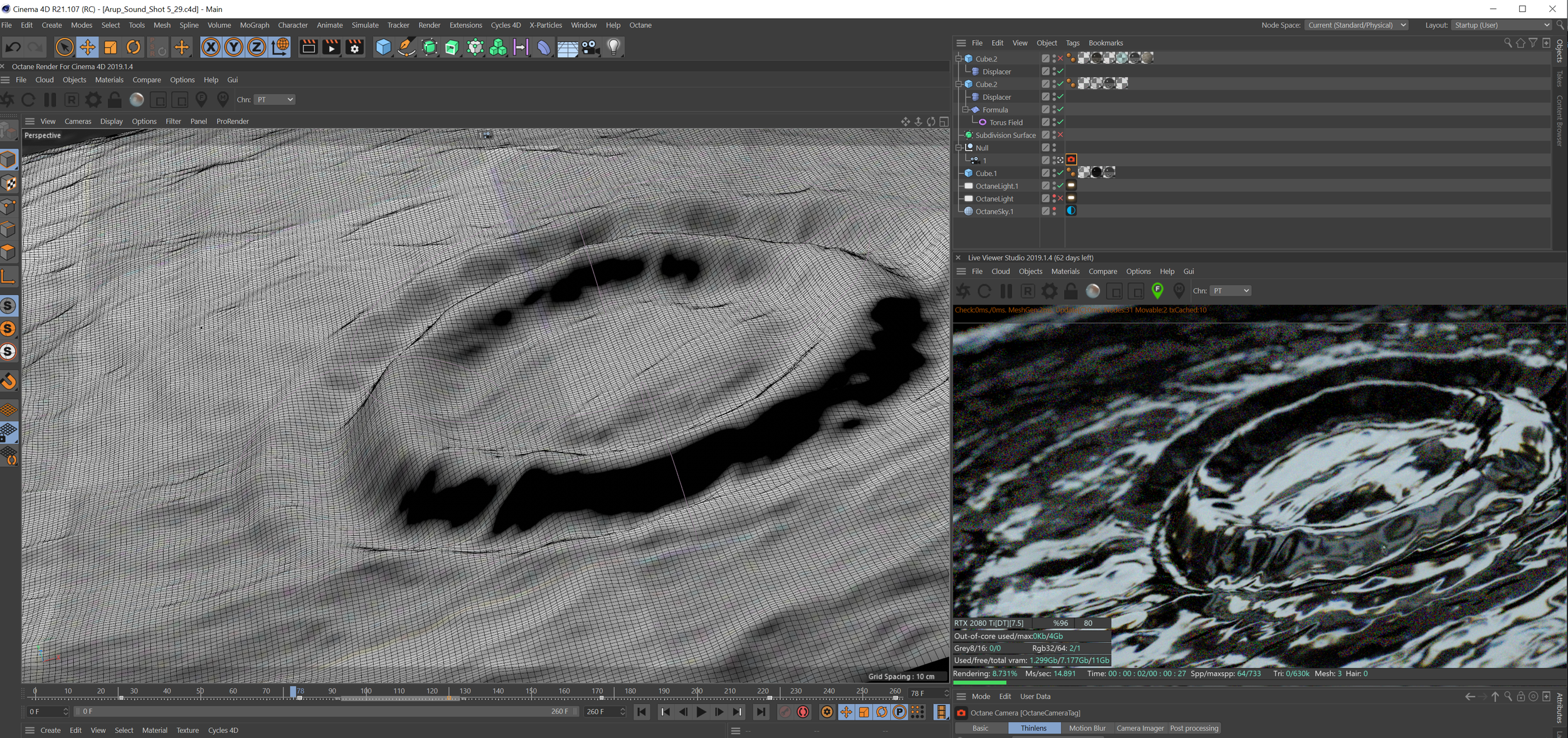Open the Edit Render Settings icon
This screenshot has height=738, width=1568.
[x=354, y=47]
